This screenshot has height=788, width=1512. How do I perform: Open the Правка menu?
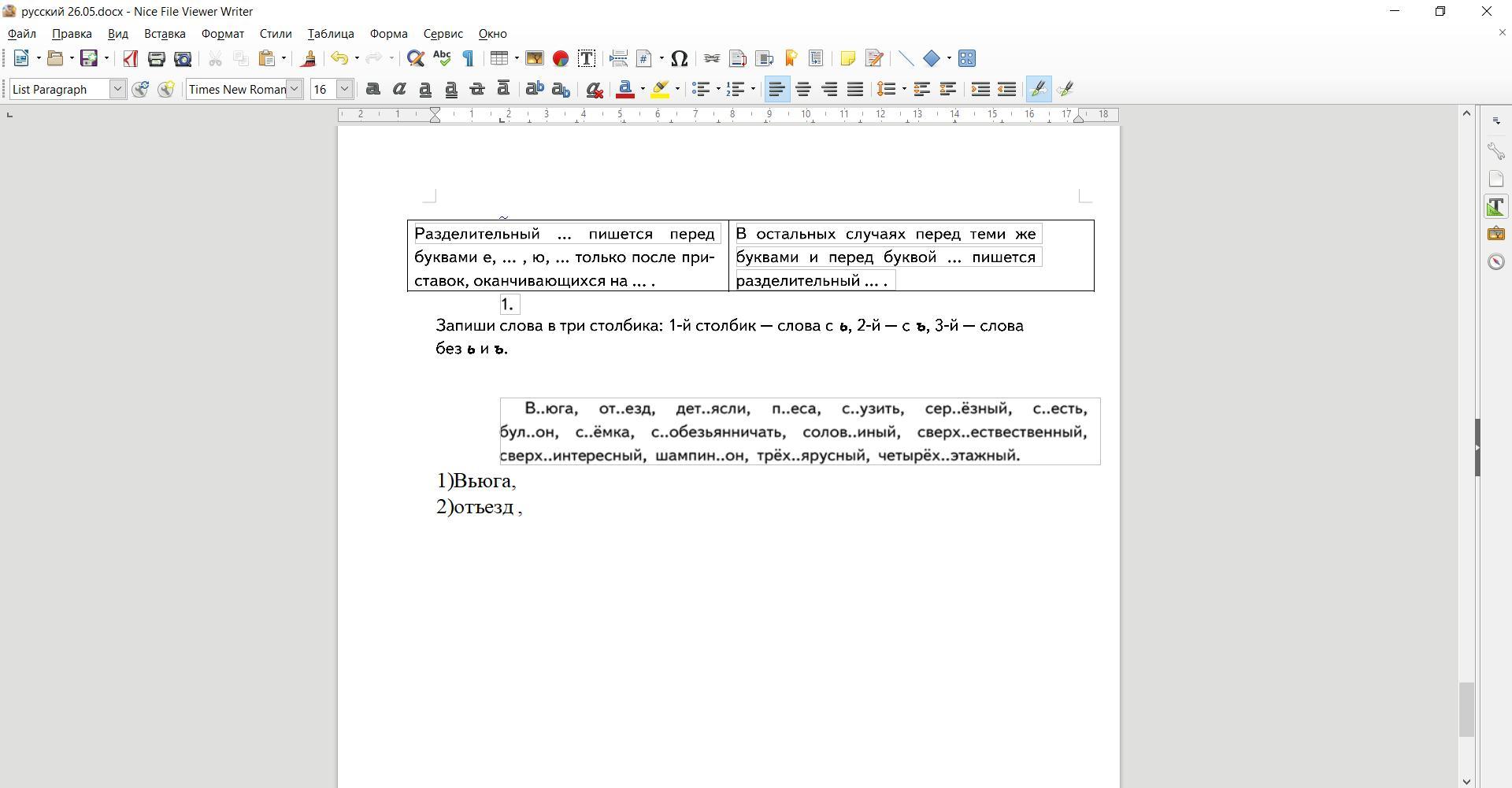(72, 34)
